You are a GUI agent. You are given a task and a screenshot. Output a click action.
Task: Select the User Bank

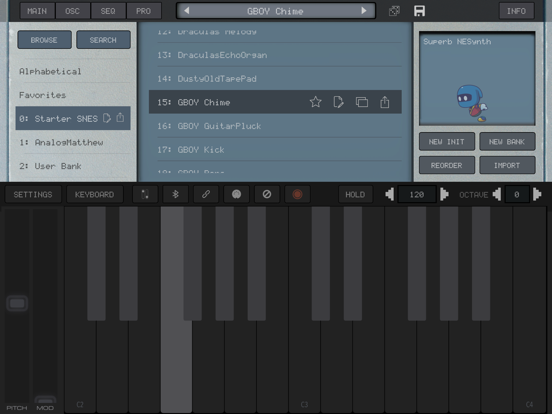coord(73,166)
